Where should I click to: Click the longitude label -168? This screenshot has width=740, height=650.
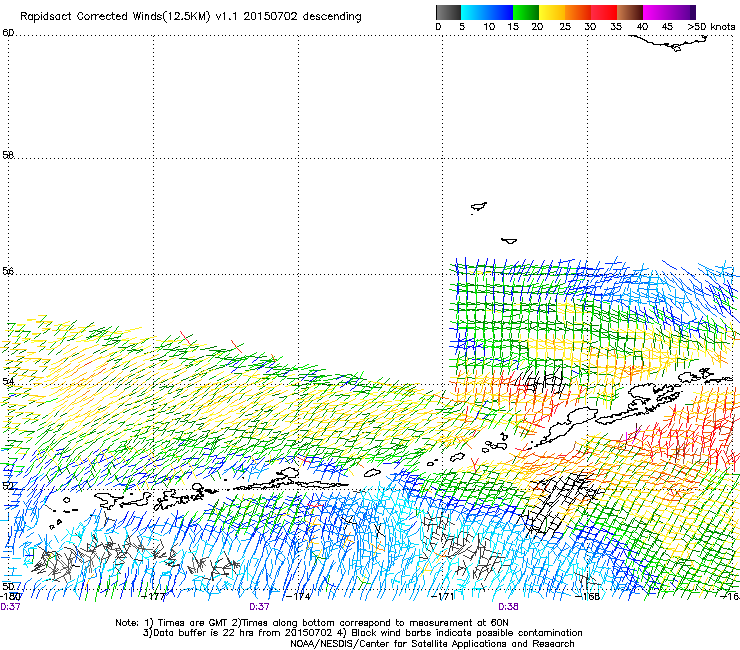point(588,596)
